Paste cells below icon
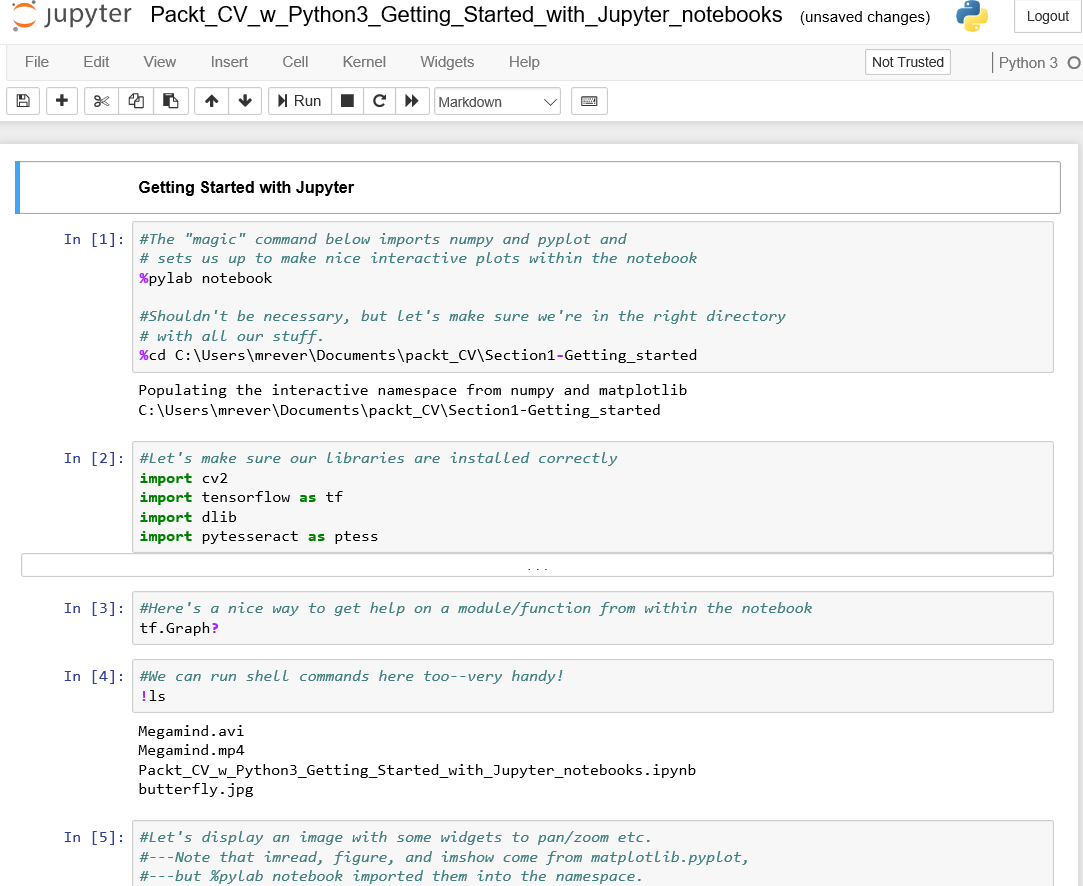Screen dimensions: 1083x886 171,101
